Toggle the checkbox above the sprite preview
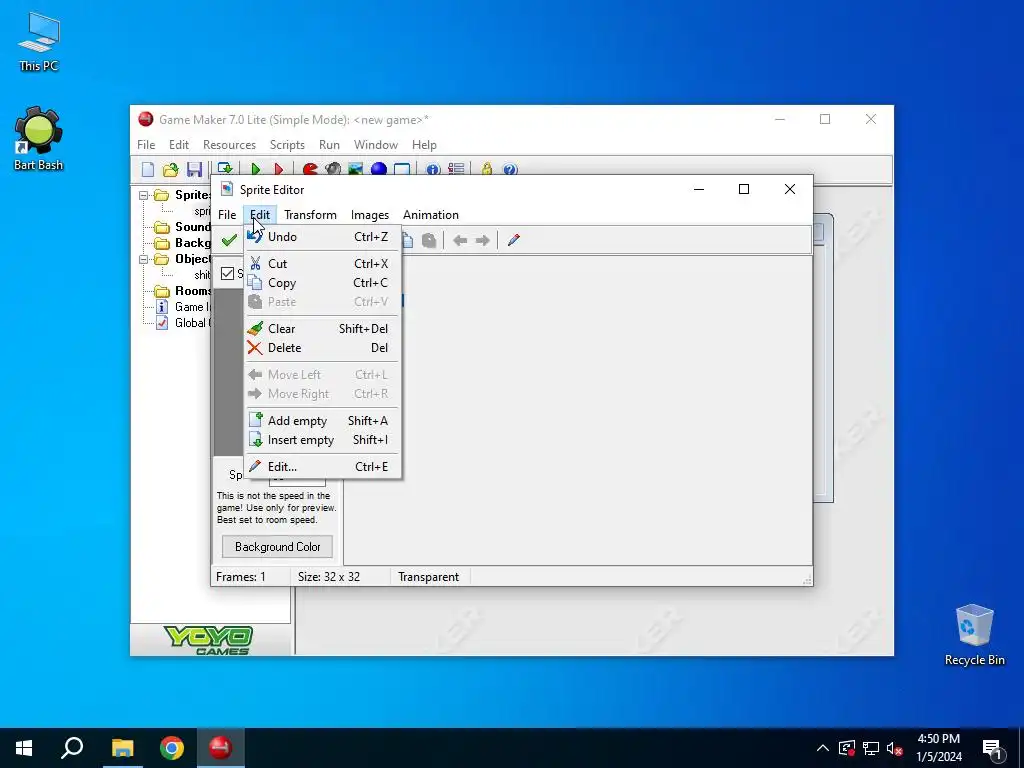Screen dimensions: 1024x768 tap(227, 274)
